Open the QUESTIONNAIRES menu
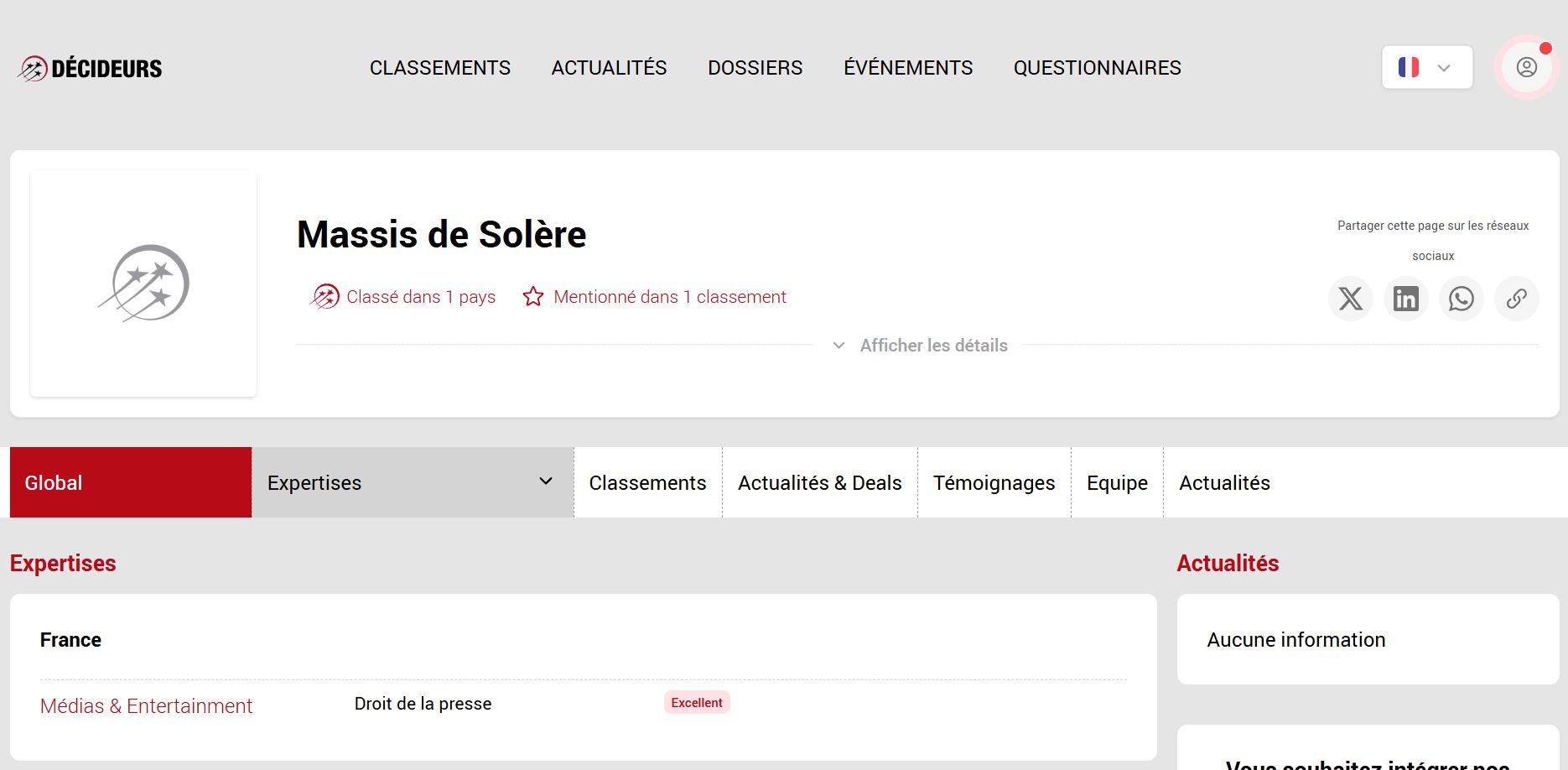 click(x=1097, y=68)
